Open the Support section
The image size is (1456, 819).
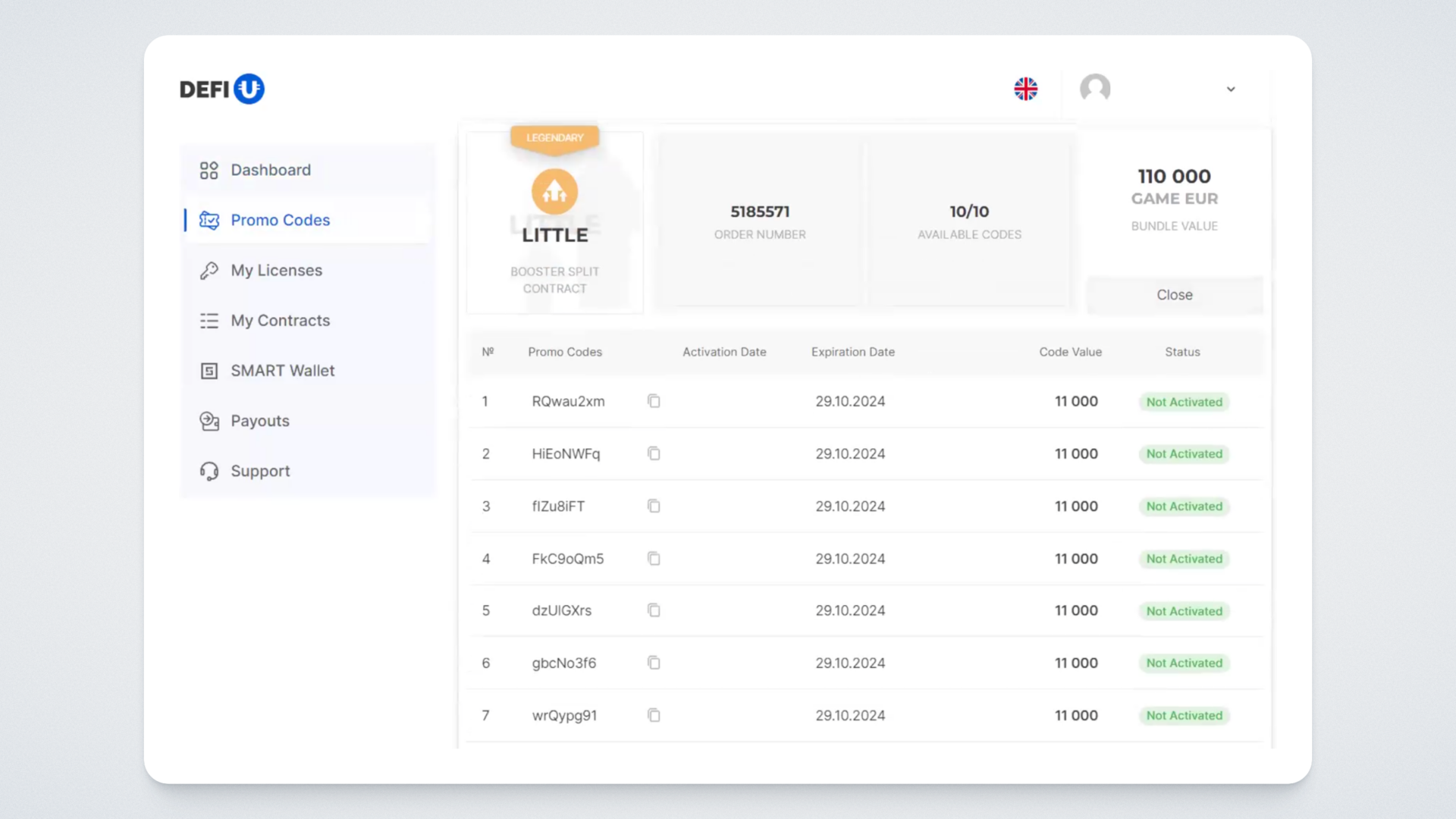[259, 471]
